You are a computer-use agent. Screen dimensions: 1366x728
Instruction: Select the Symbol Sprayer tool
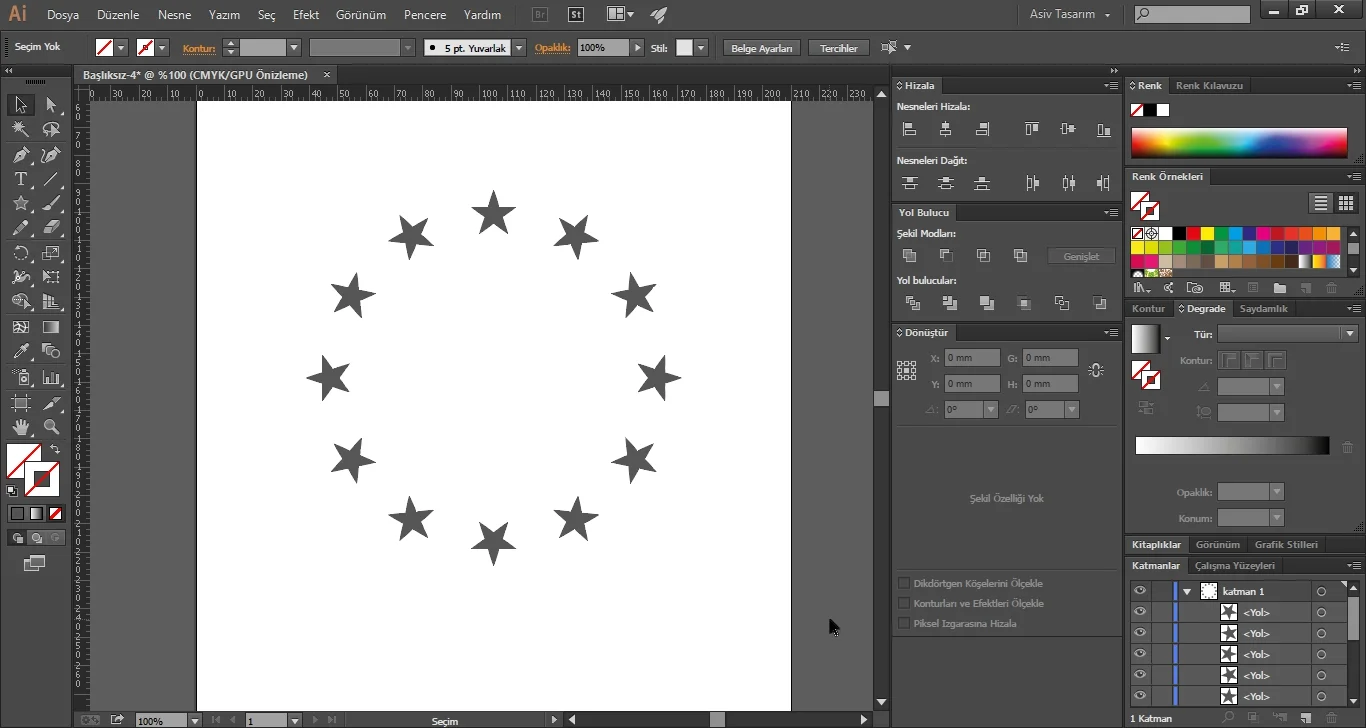pos(20,378)
